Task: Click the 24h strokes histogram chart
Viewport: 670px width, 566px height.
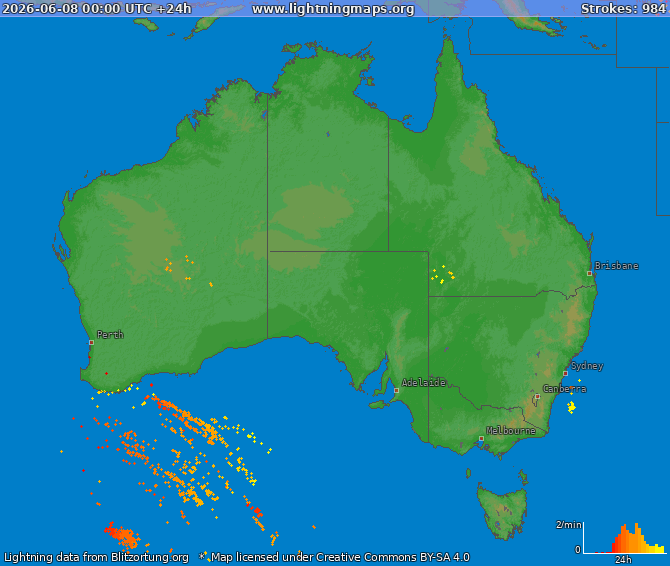Action: pyautogui.click(x=624, y=538)
